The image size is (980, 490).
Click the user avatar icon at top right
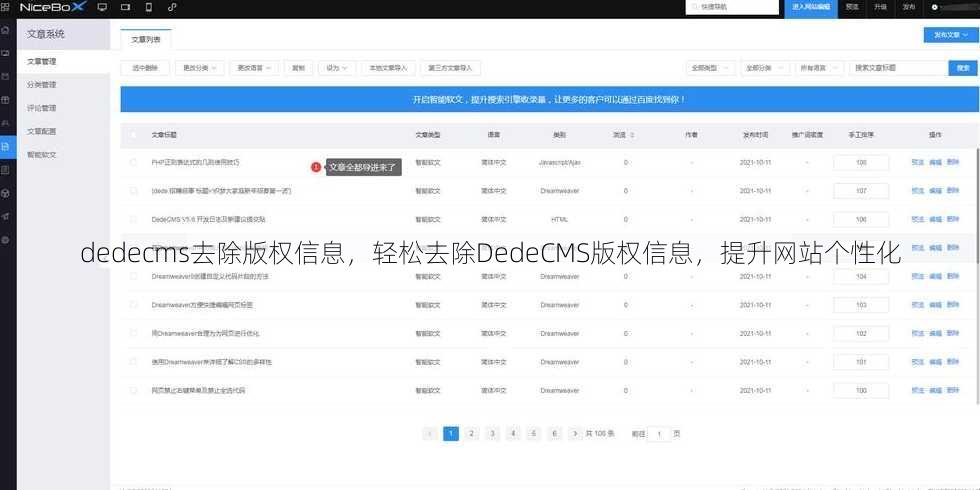tap(934, 8)
